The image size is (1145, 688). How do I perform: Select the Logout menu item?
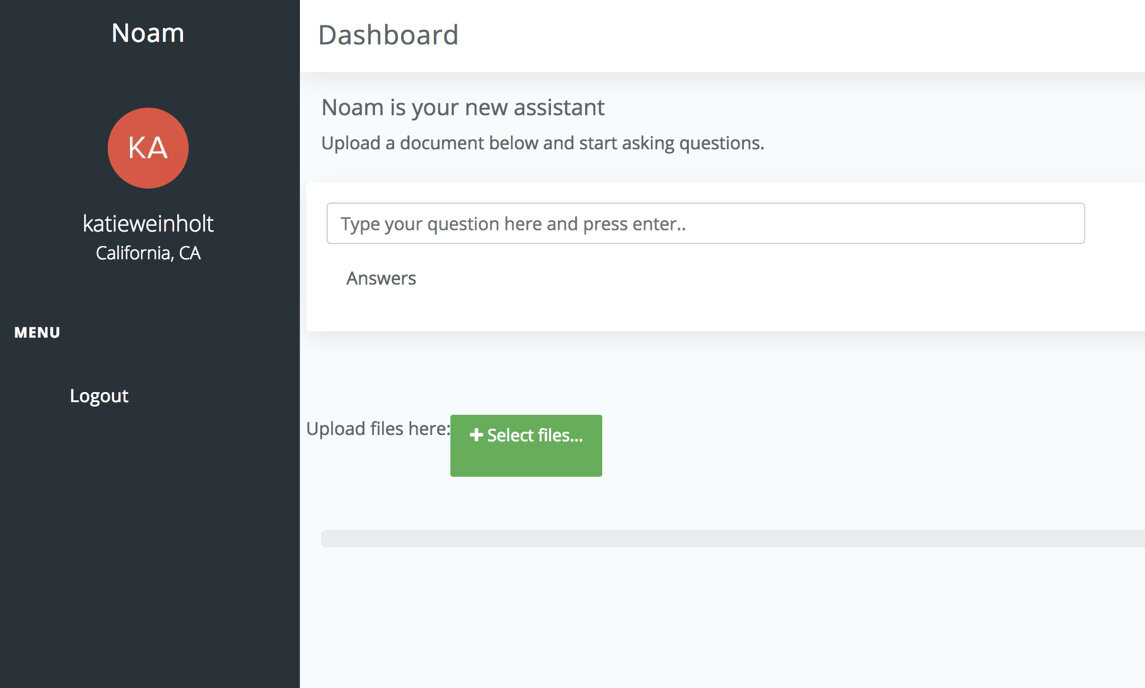pyautogui.click(x=99, y=396)
